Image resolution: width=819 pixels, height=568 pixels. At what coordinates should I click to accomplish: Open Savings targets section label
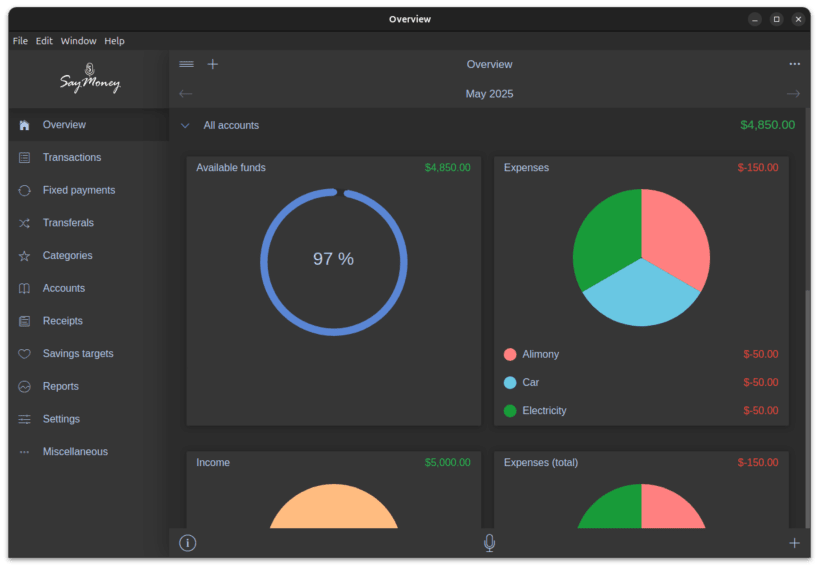click(x=78, y=354)
